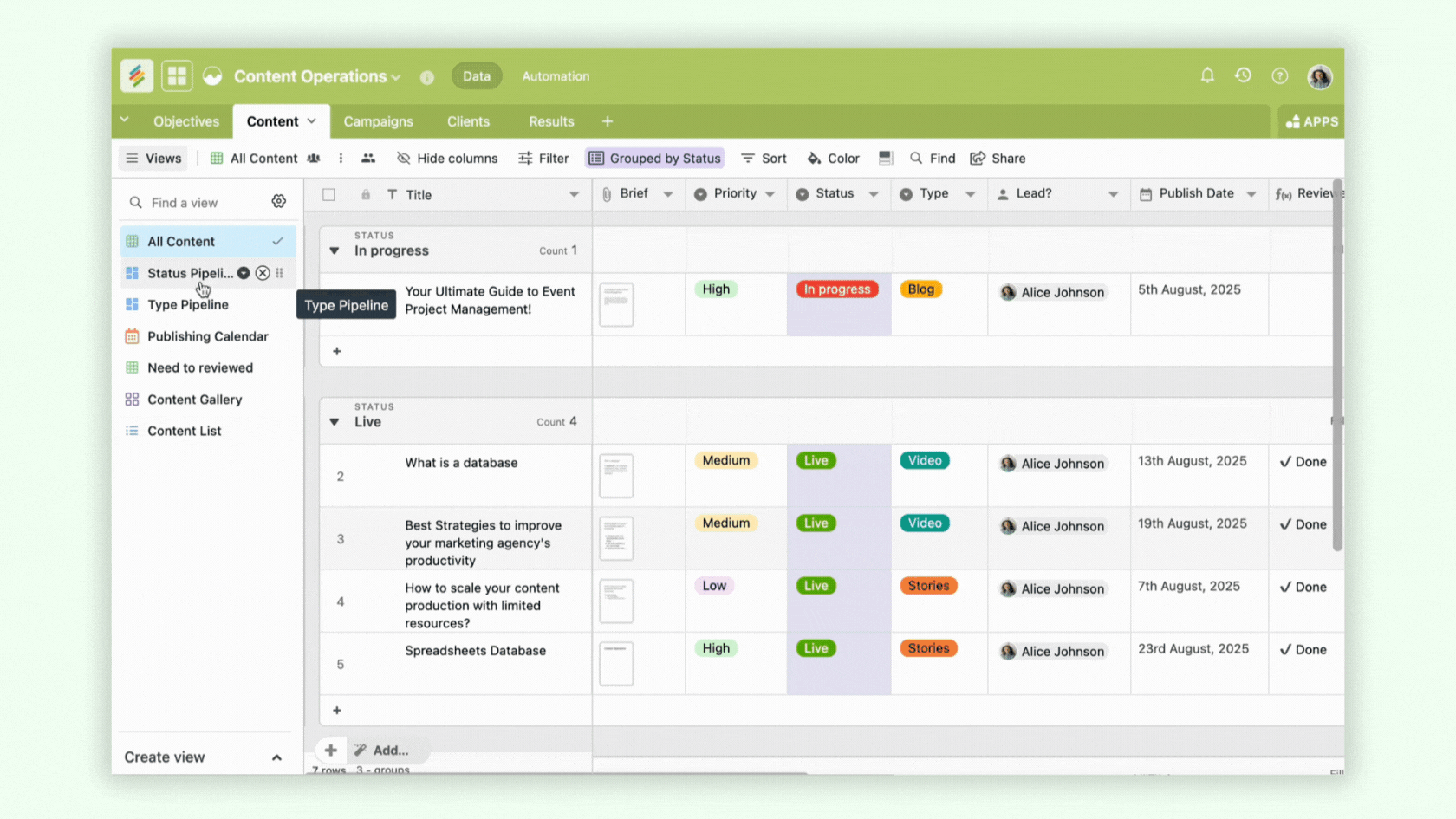This screenshot has height=819, width=1456.
Task: Delete Status Pipeline view with X icon
Action: coord(262,273)
